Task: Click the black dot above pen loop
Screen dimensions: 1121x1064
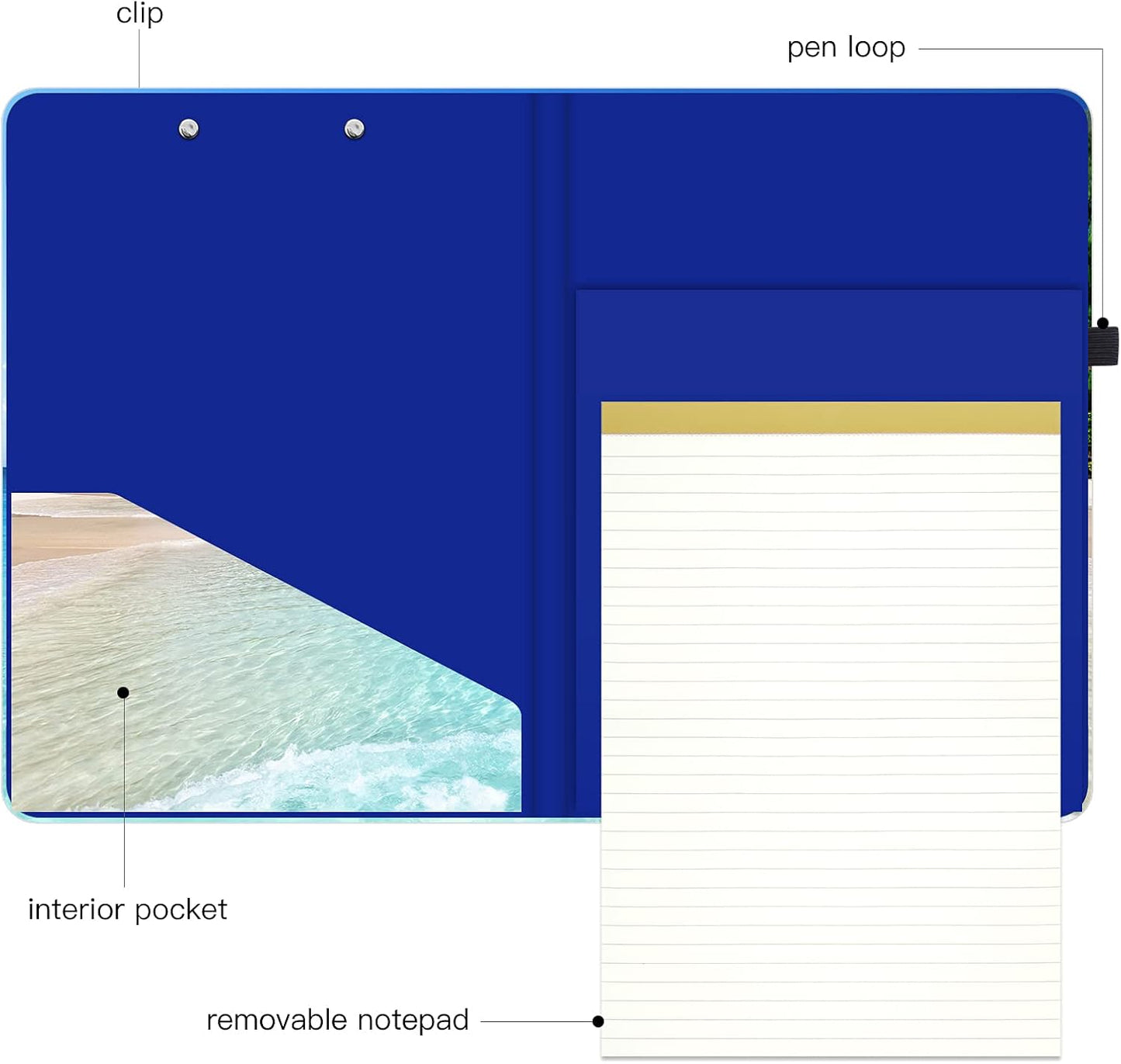Action: [x=1102, y=323]
